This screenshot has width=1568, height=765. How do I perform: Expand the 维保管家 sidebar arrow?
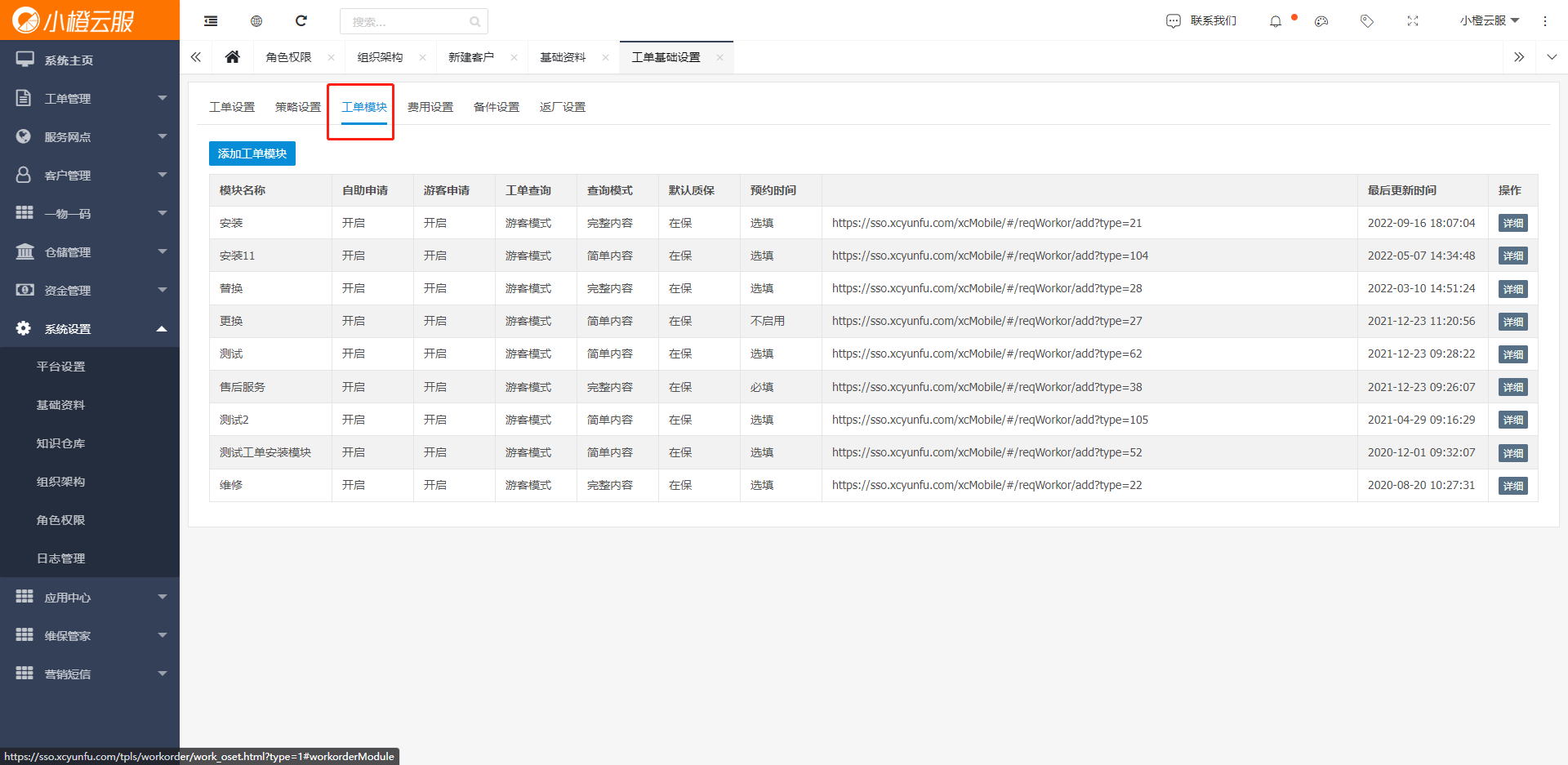162,635
